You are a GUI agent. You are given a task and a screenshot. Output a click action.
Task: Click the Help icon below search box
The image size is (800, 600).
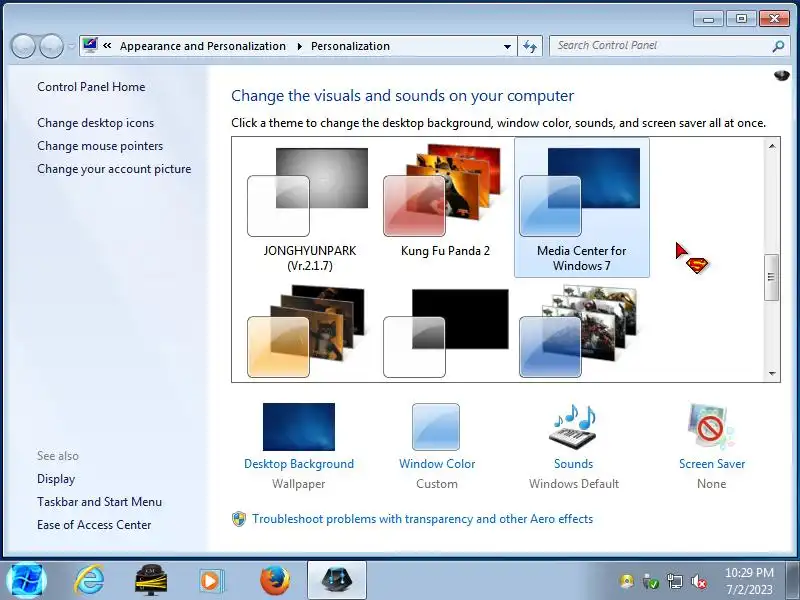click(x=781, y=76)
